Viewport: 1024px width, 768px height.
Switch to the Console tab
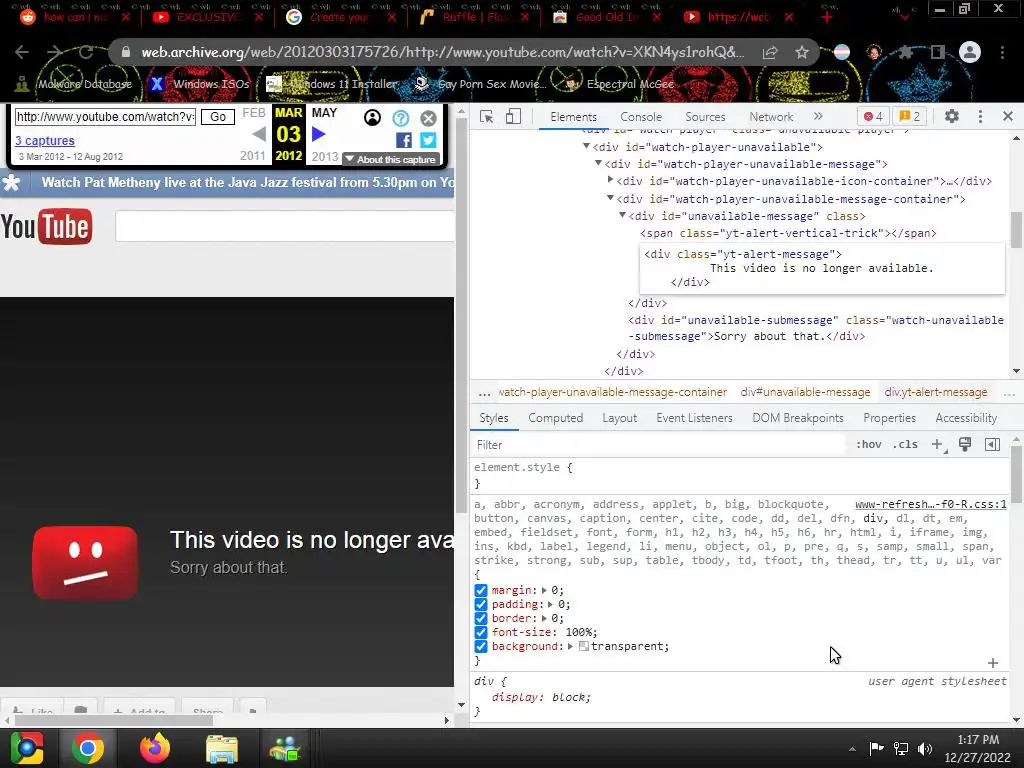(641, 116)
